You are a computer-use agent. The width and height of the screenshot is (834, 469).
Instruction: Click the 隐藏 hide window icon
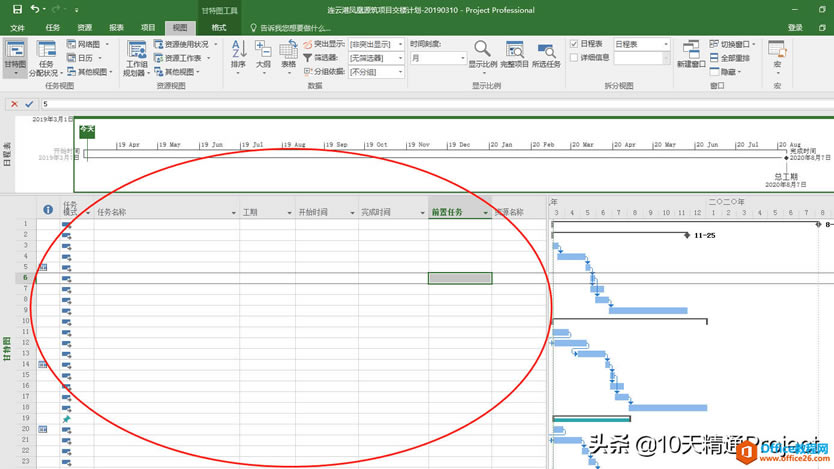coord(714,72)
